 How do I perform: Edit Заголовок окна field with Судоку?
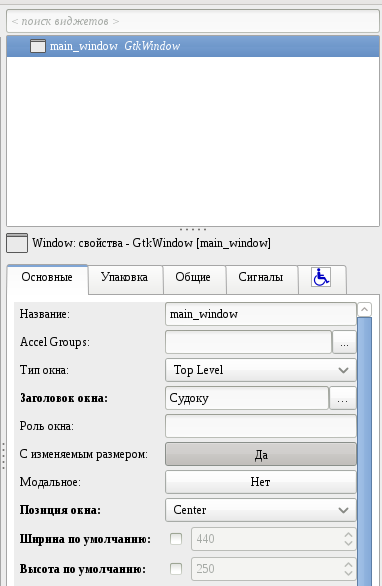(x=247, y=398)
